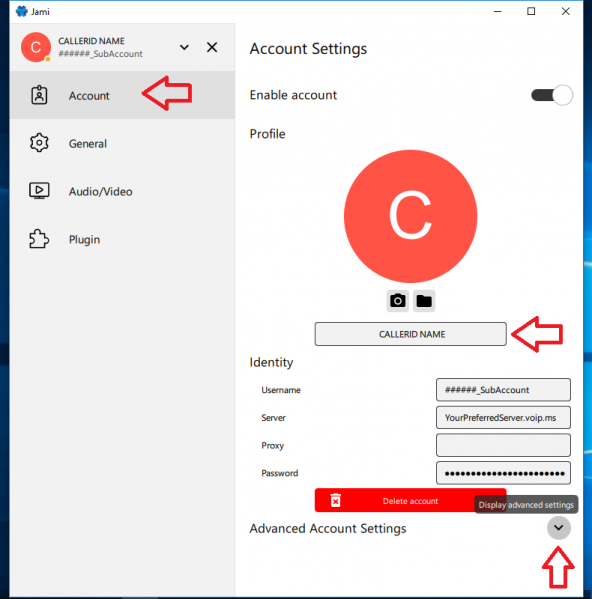
Task: Click the Username input field
Action: point(503,390)
